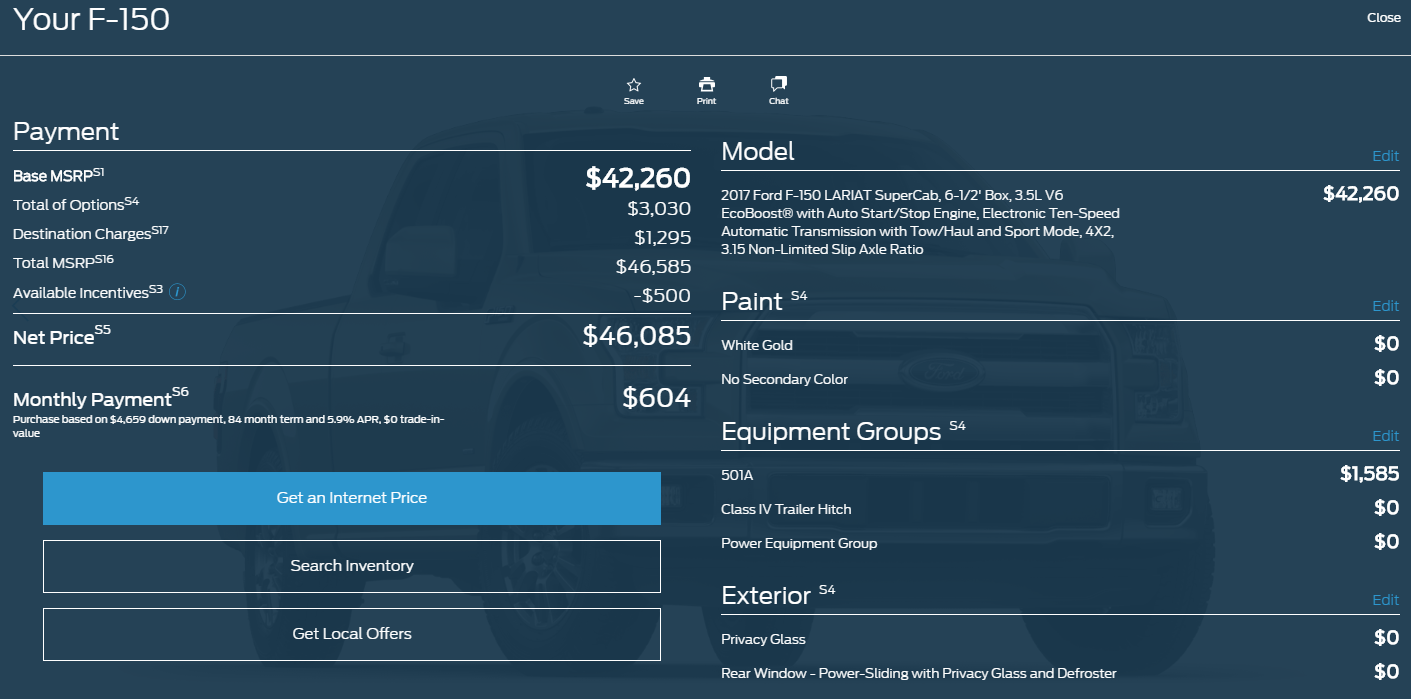
Task: Edit the Exterior section
Action: [1385, 600]
